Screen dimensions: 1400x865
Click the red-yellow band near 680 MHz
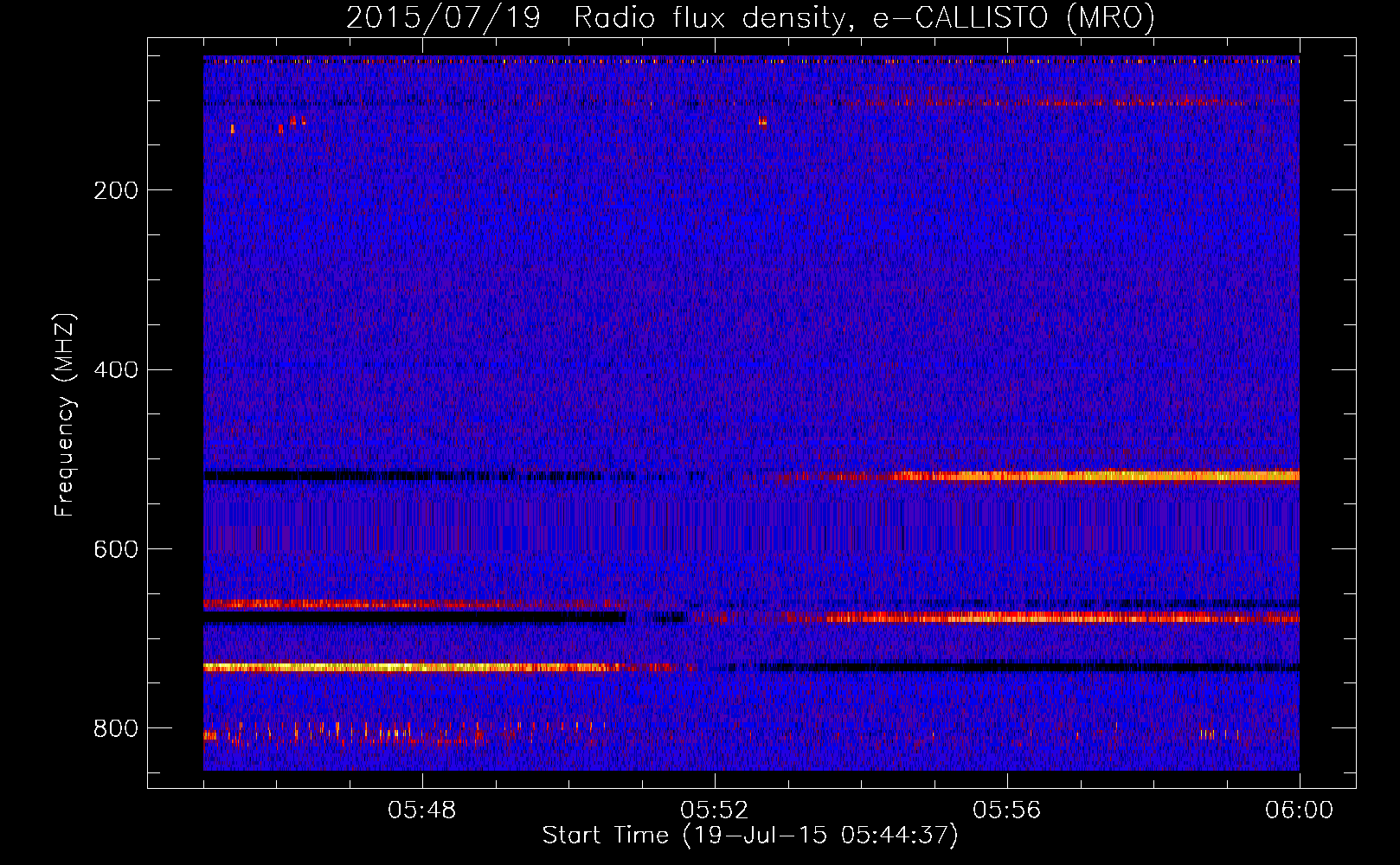click(x=1061, y=618)
